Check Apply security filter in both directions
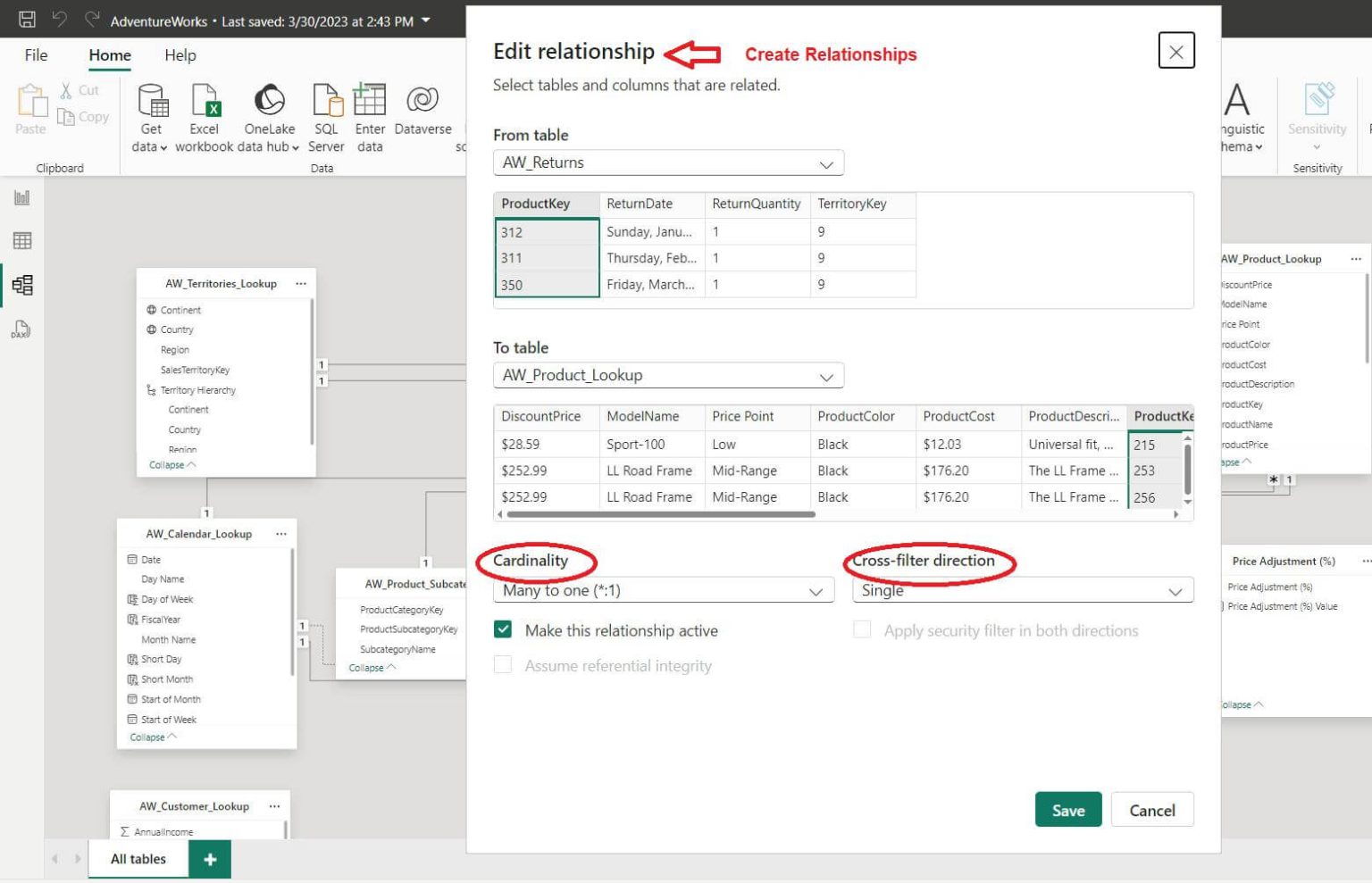1372x883 pixels. click(x=862, y=629)
